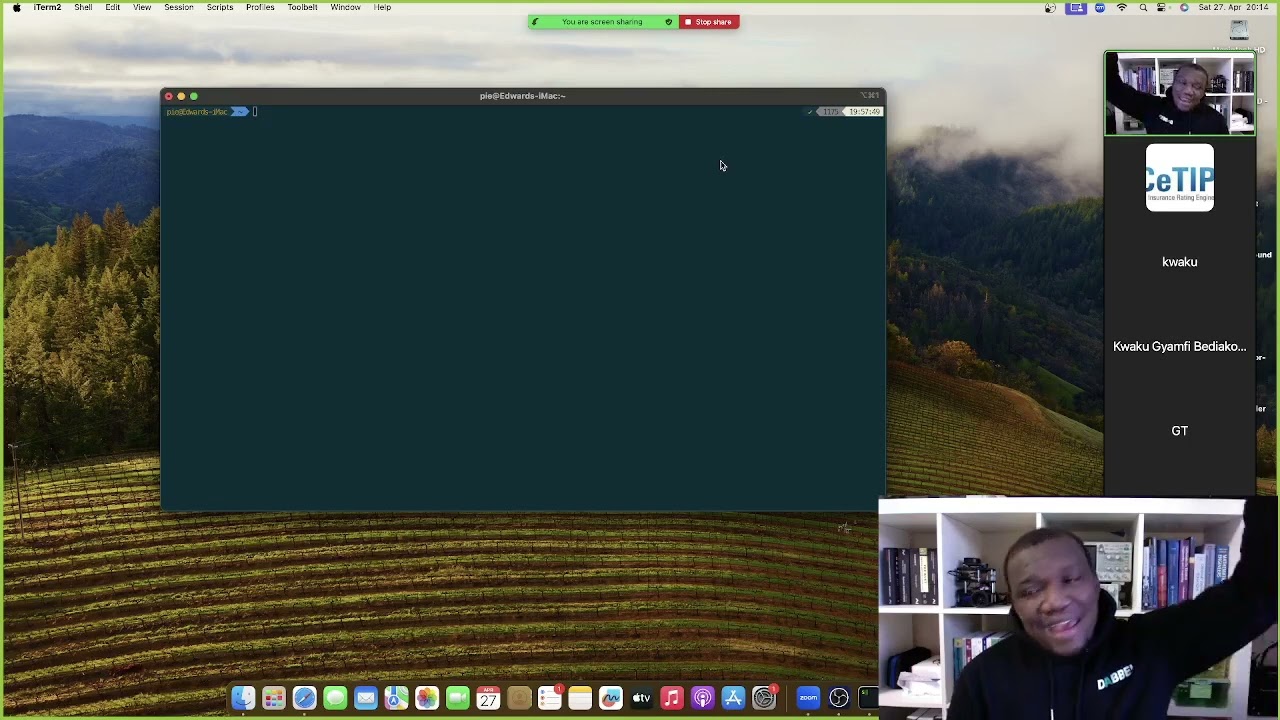Viewport: 1280px width, 720px height.
Task: Open the View menu
Action: (x=142, y=7)
